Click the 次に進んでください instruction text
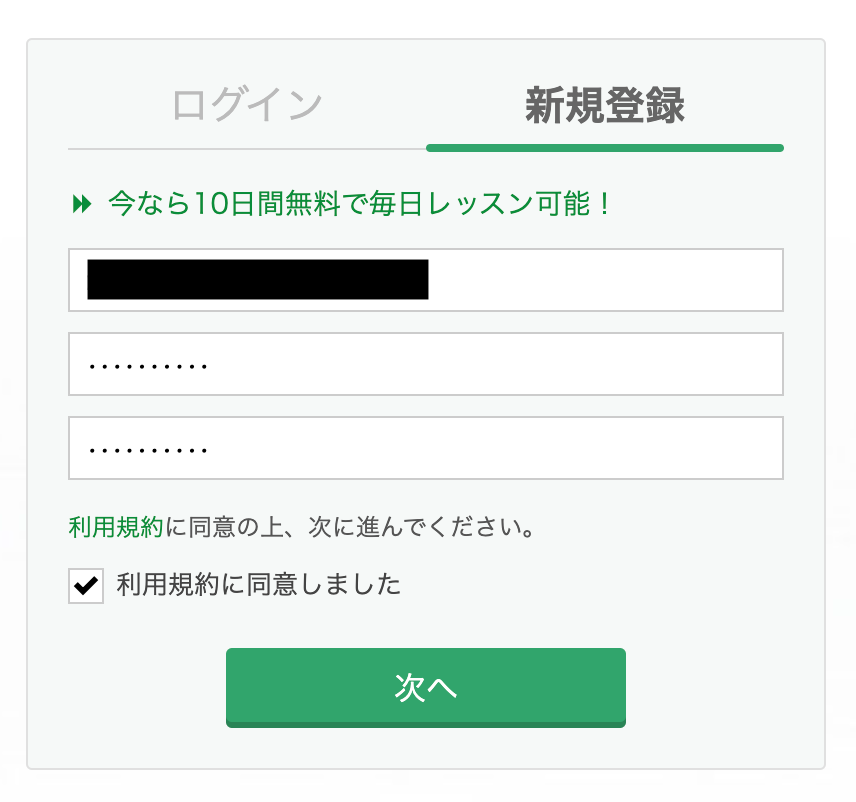The width and height of the screenshot is (856, 802). click(400, 527)
